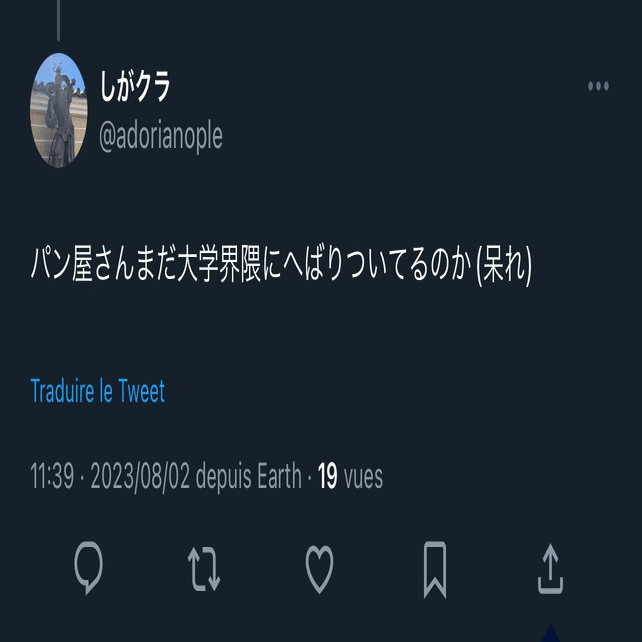
Task: Select the depuis Earth source label
Action: (249, 476)
